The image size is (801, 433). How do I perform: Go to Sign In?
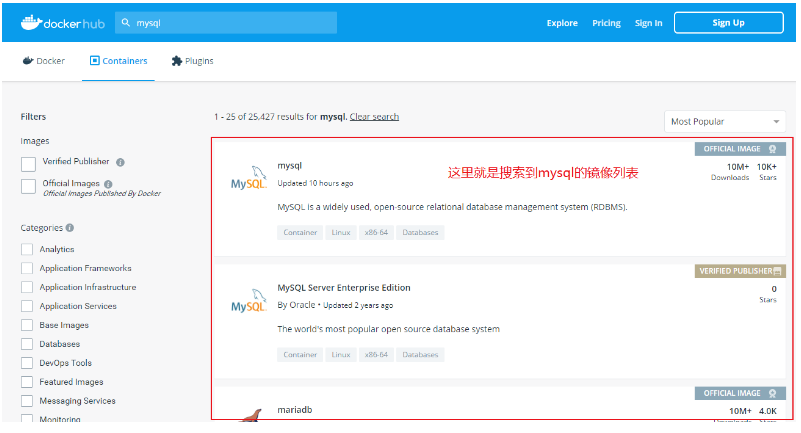(x=648, y=23)
